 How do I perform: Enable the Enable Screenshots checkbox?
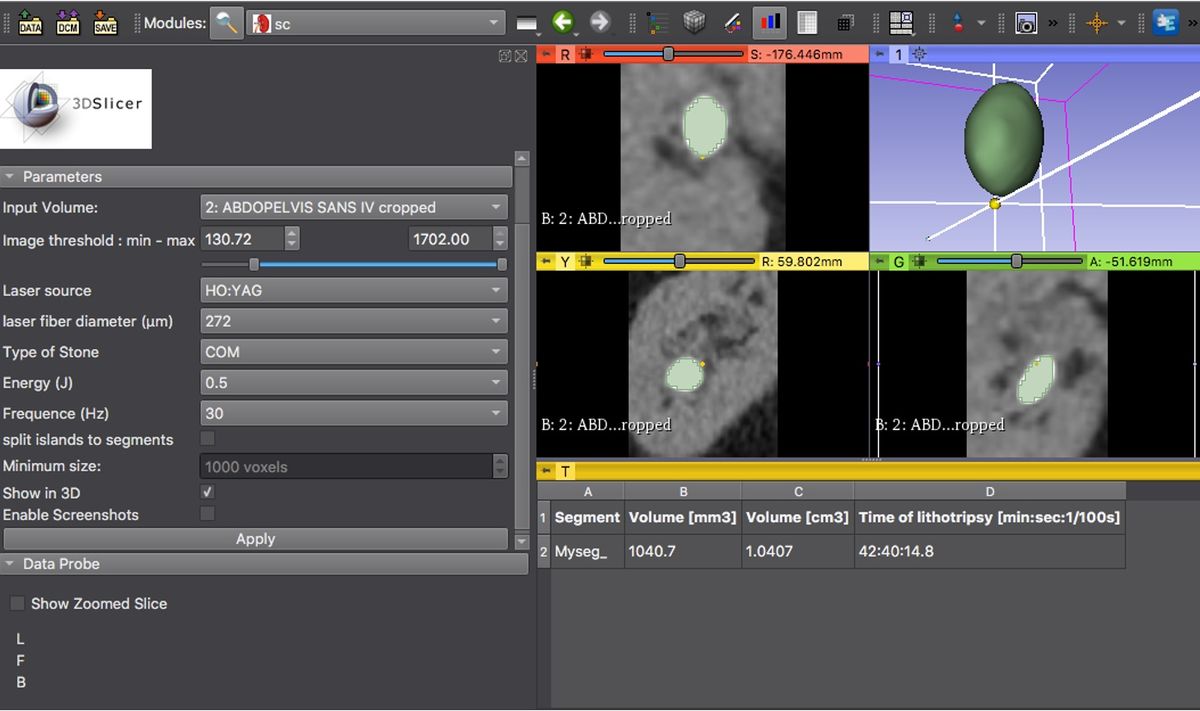point(207,515)
